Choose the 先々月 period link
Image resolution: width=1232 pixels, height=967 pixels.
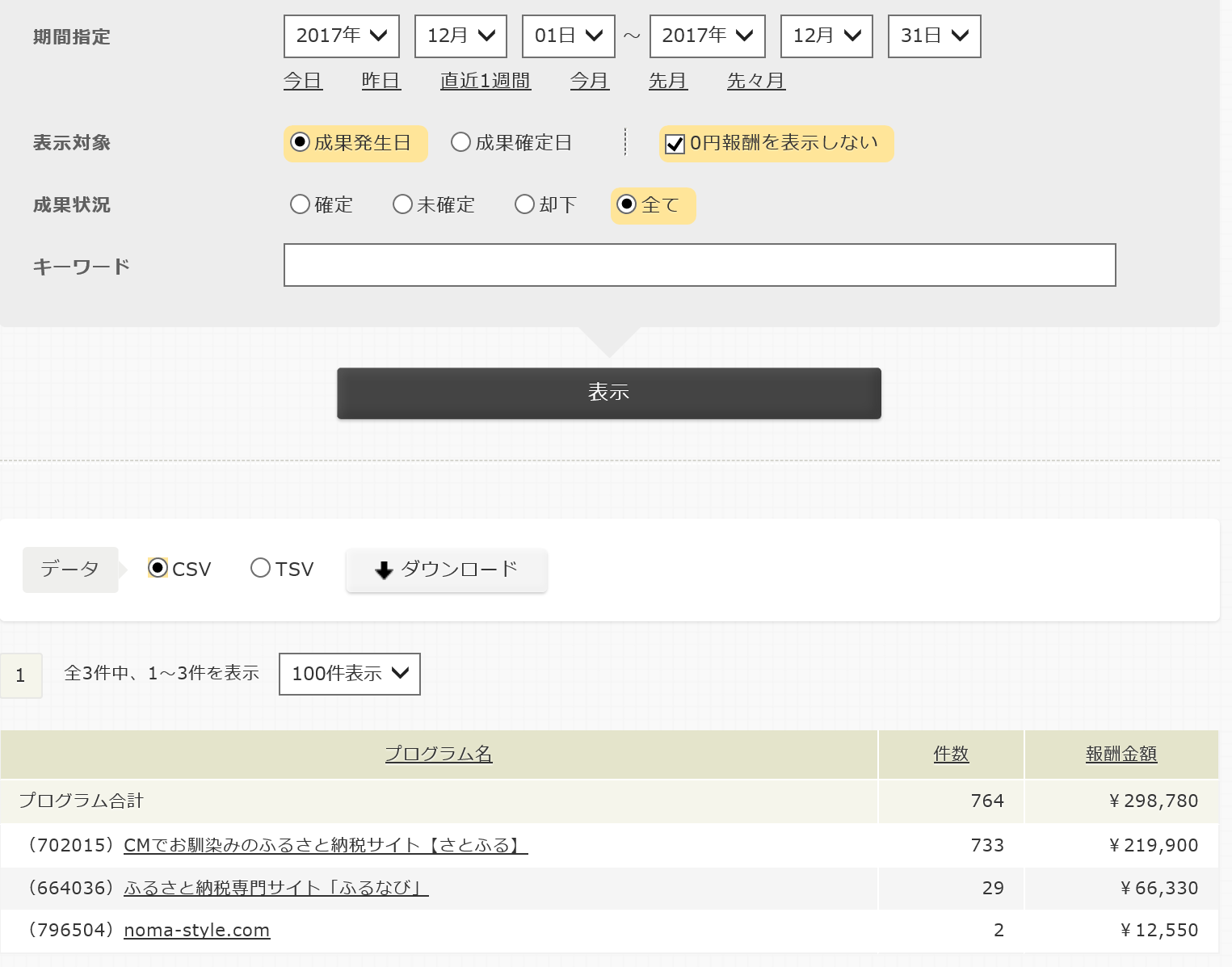click(756, 81)
